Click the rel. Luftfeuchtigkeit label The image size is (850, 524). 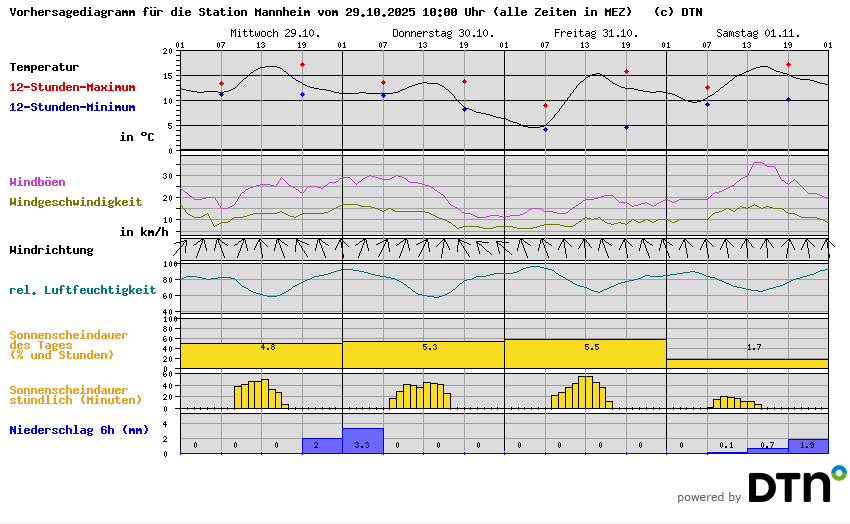point(82,290)
